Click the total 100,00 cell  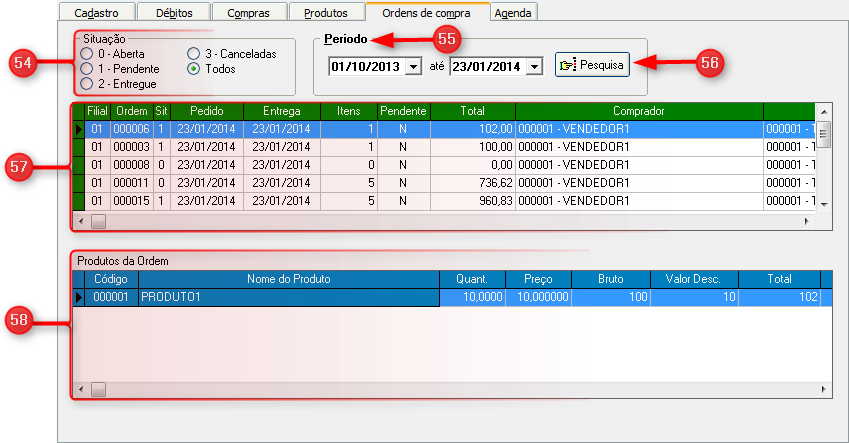point(473,147)
